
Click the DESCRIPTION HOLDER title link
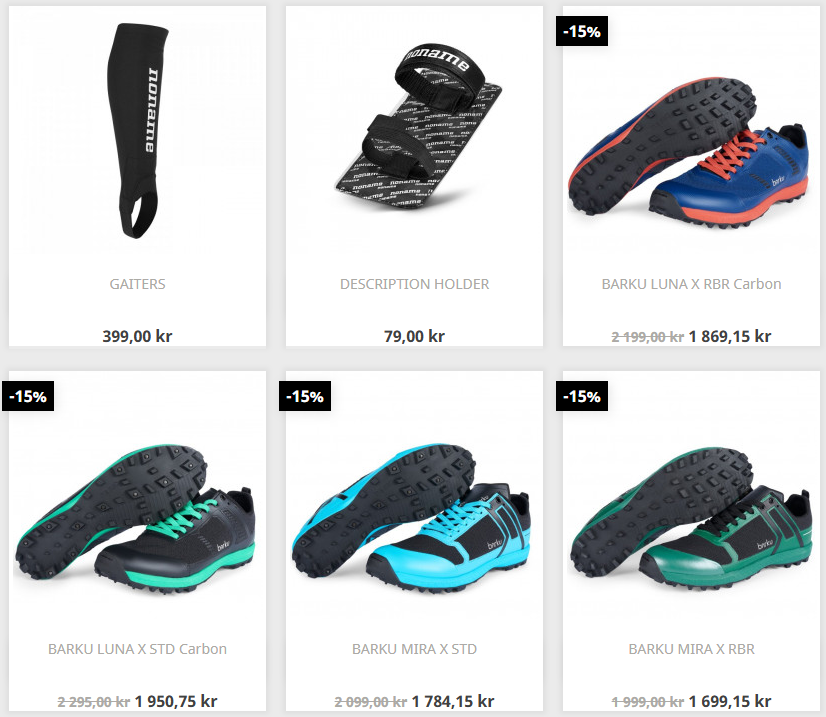tap(415, 284)
